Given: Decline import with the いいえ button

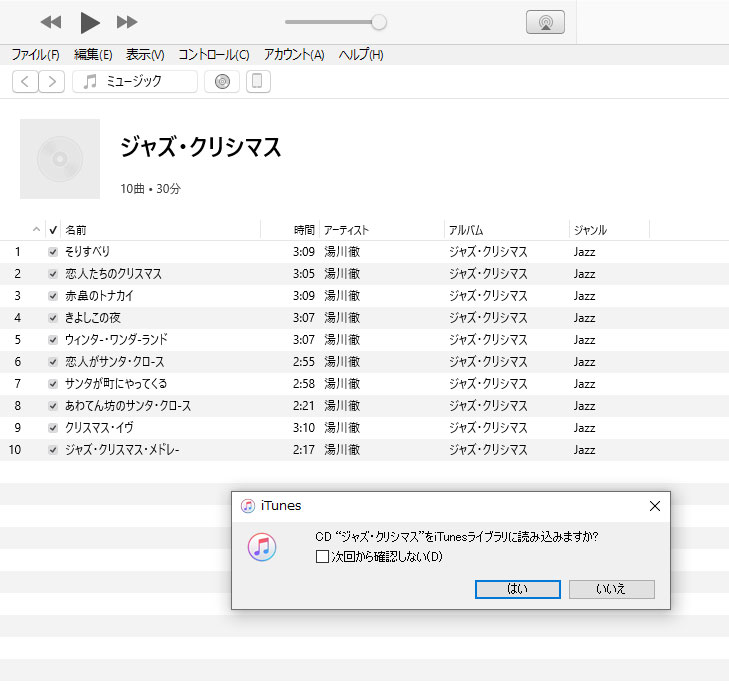Looking at the screenshot, I should pos(611,589).
